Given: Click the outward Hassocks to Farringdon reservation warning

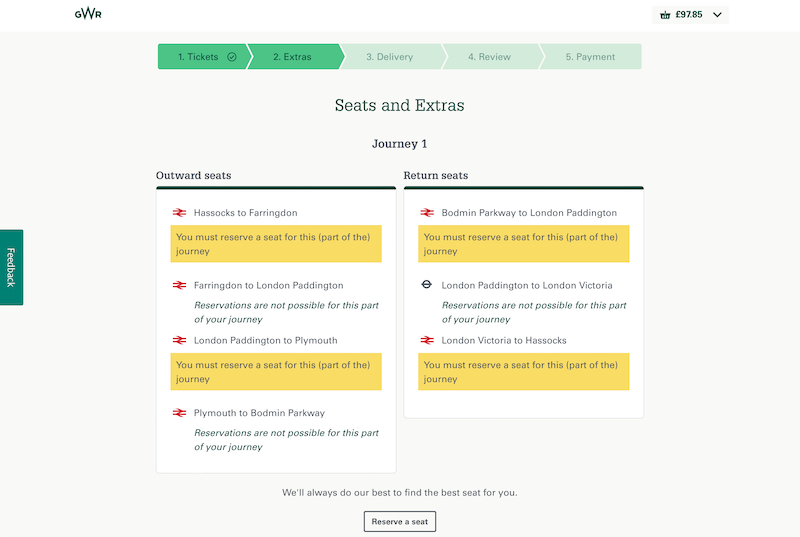Looking at the screenshot, I should tap(275, 244).
